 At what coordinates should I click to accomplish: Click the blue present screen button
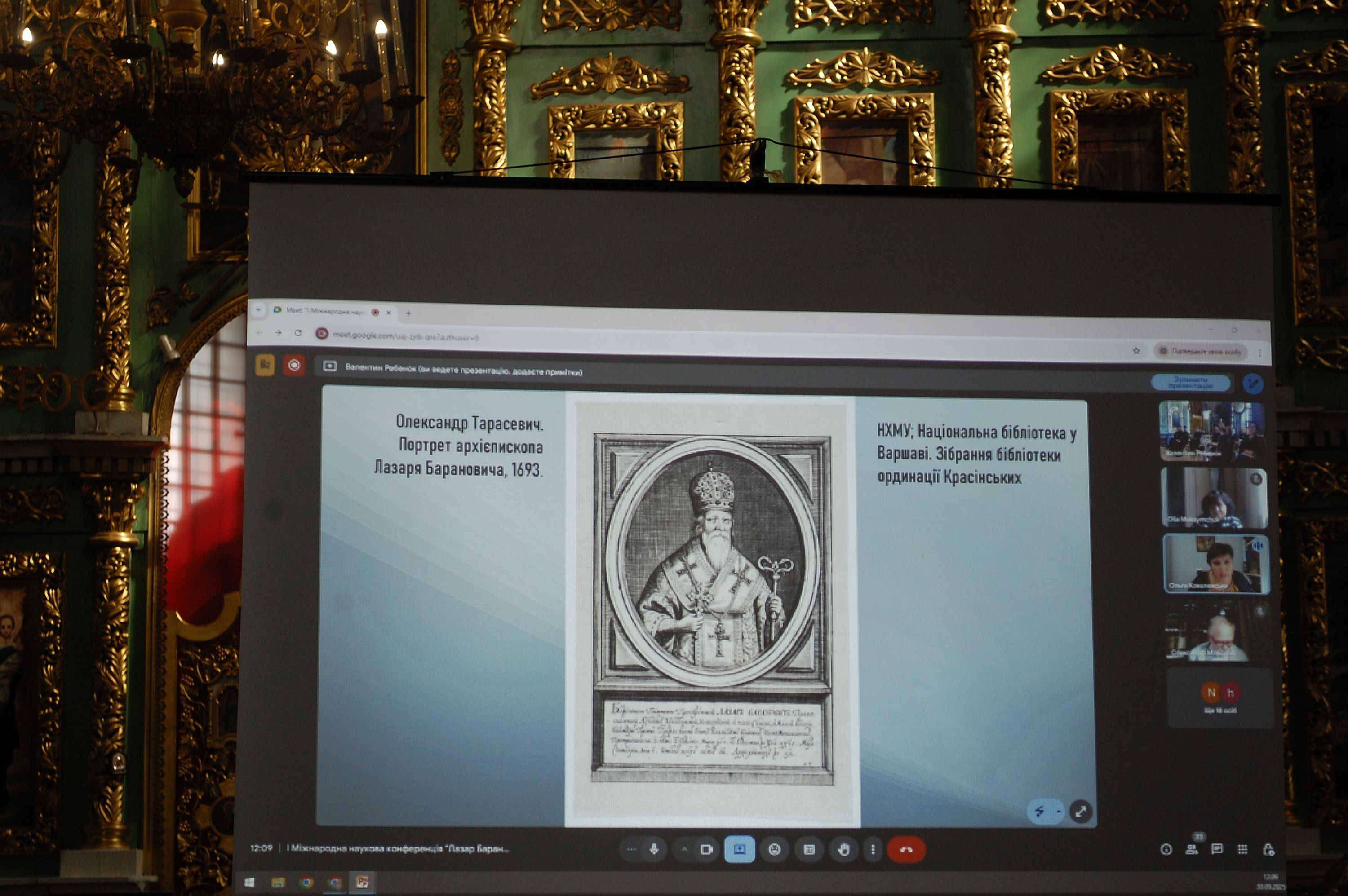pos(739,850)
